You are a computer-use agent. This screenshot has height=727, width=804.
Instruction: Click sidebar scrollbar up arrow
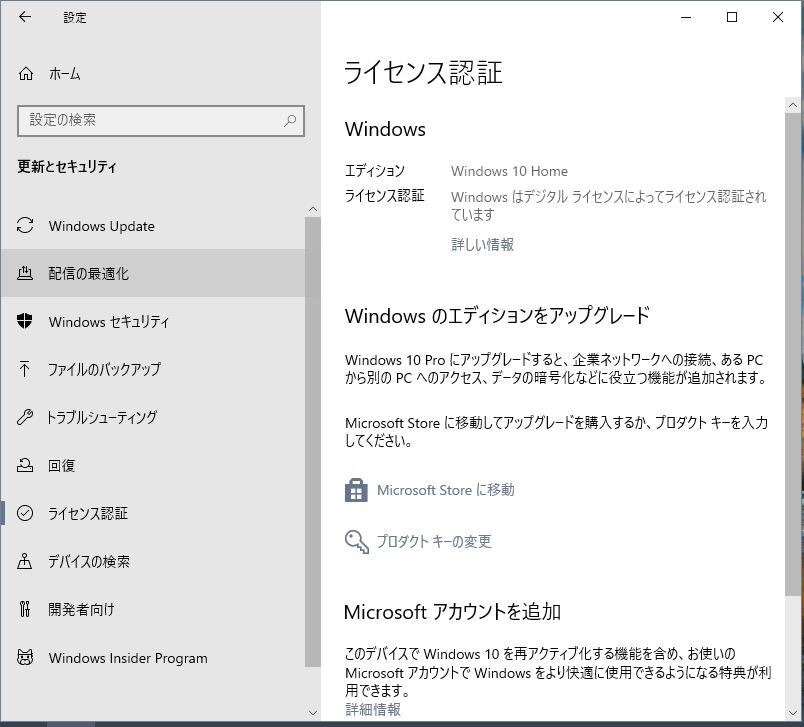(313, 209)
